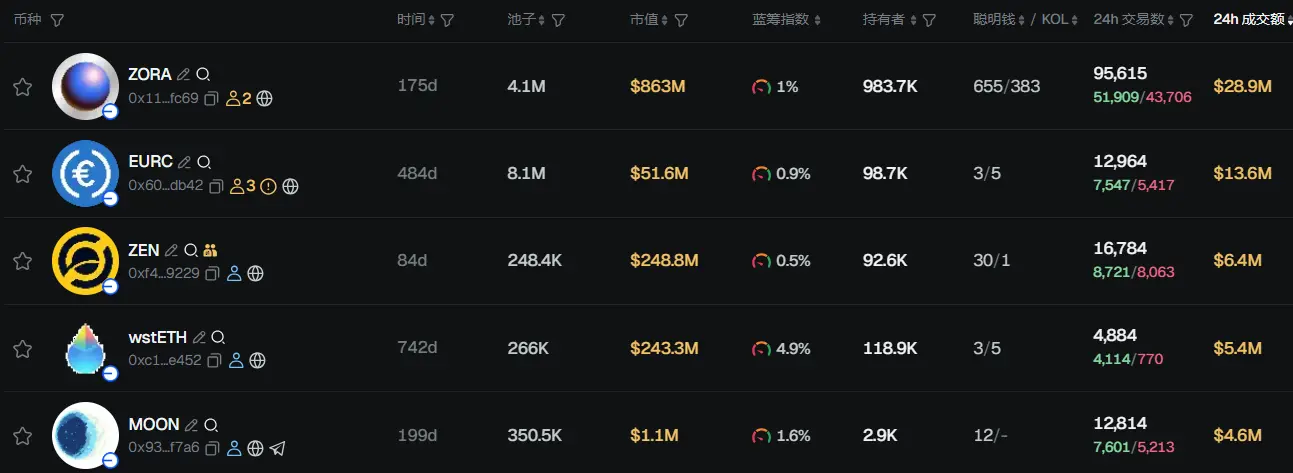Open MOON's Telegram paper-plane link

(277, 448)
